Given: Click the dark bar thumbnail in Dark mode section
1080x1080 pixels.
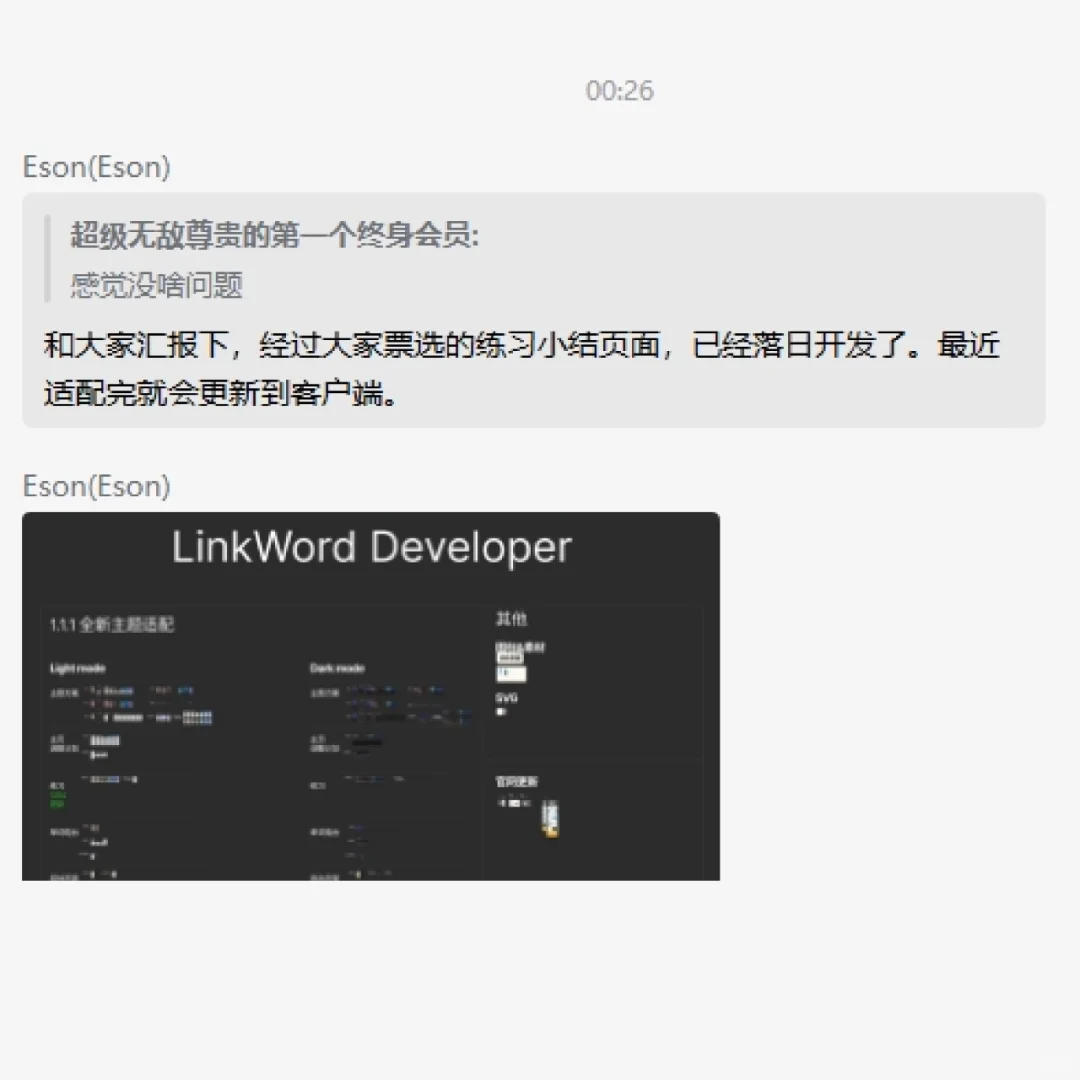Looking at the screenshot, I should (366, 742).
